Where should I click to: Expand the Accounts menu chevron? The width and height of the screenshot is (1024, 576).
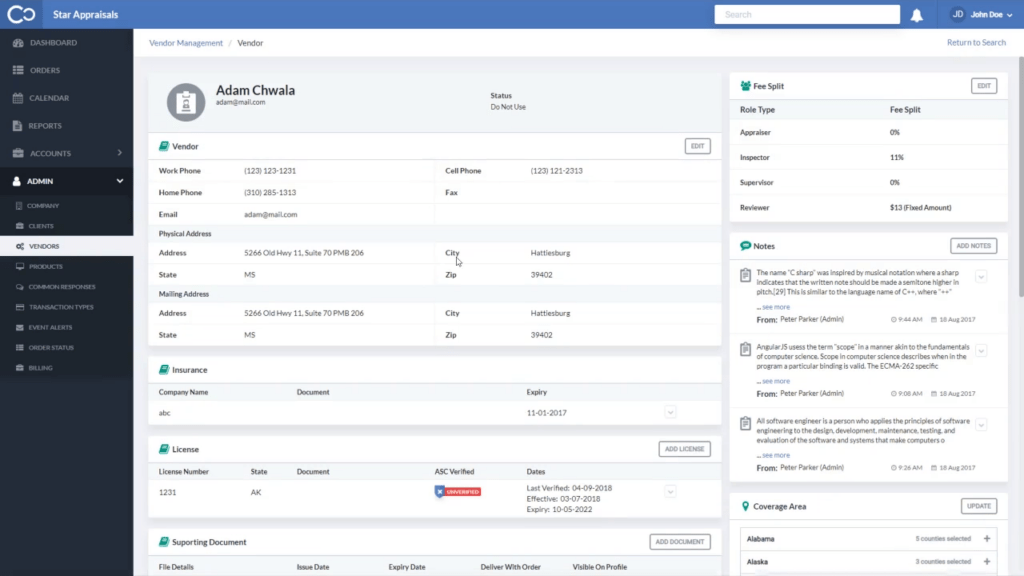(x=120, y=153)
